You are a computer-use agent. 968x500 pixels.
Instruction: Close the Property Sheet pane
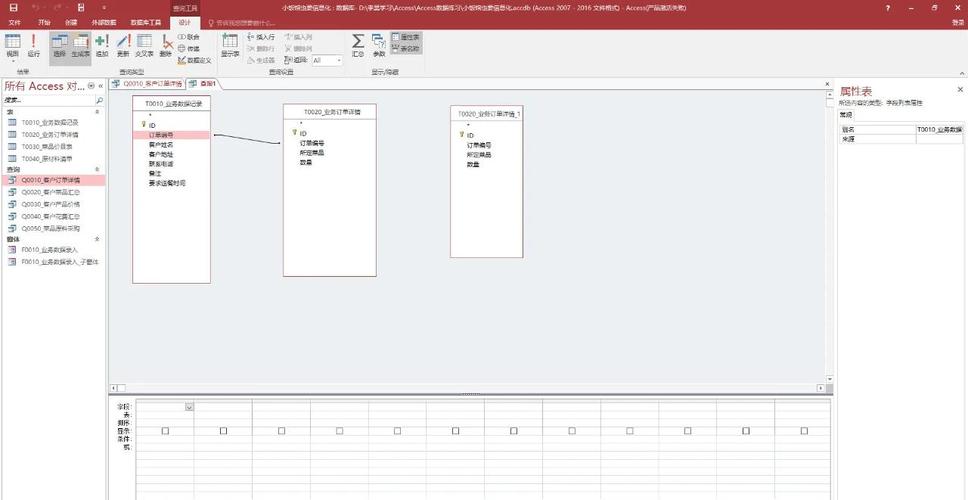pyautogui.click(x=960, y=90)
